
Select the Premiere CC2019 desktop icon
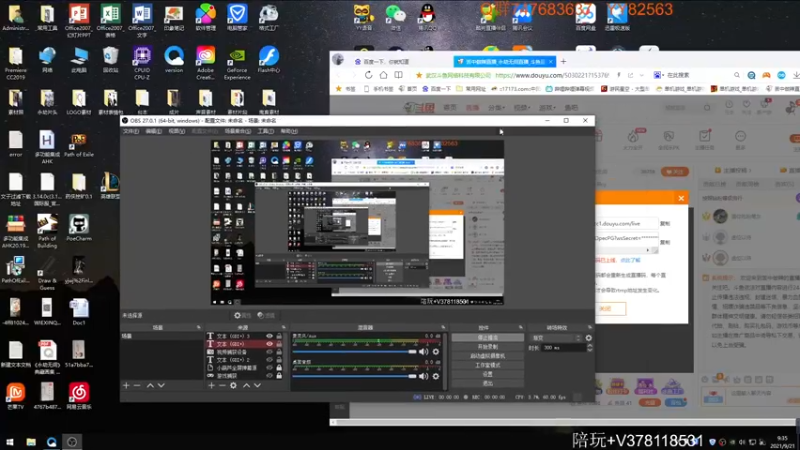click(15, 63)
